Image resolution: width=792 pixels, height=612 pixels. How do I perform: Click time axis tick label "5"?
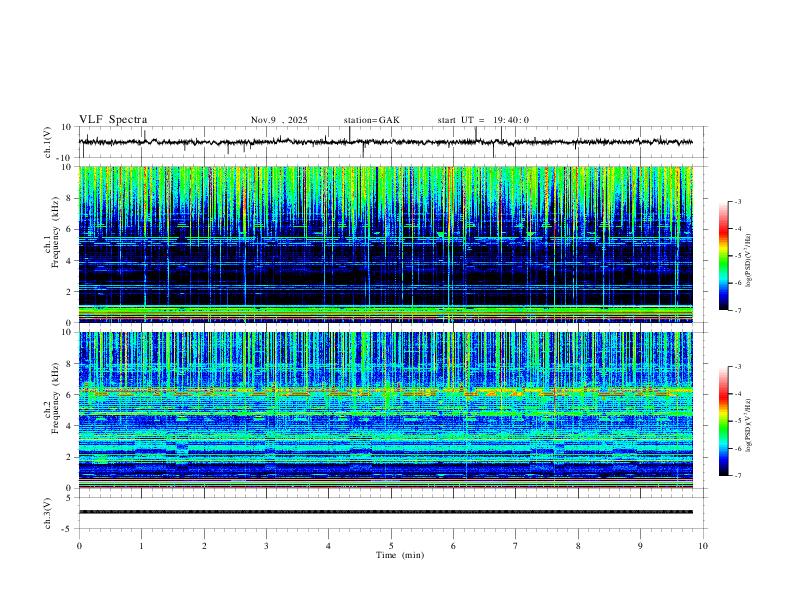391,546
